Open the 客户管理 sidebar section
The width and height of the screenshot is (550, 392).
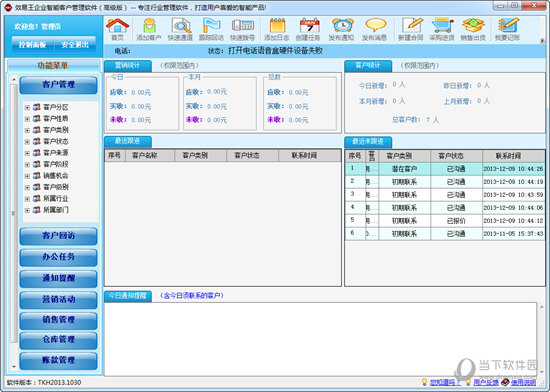[x=59, y=85]
